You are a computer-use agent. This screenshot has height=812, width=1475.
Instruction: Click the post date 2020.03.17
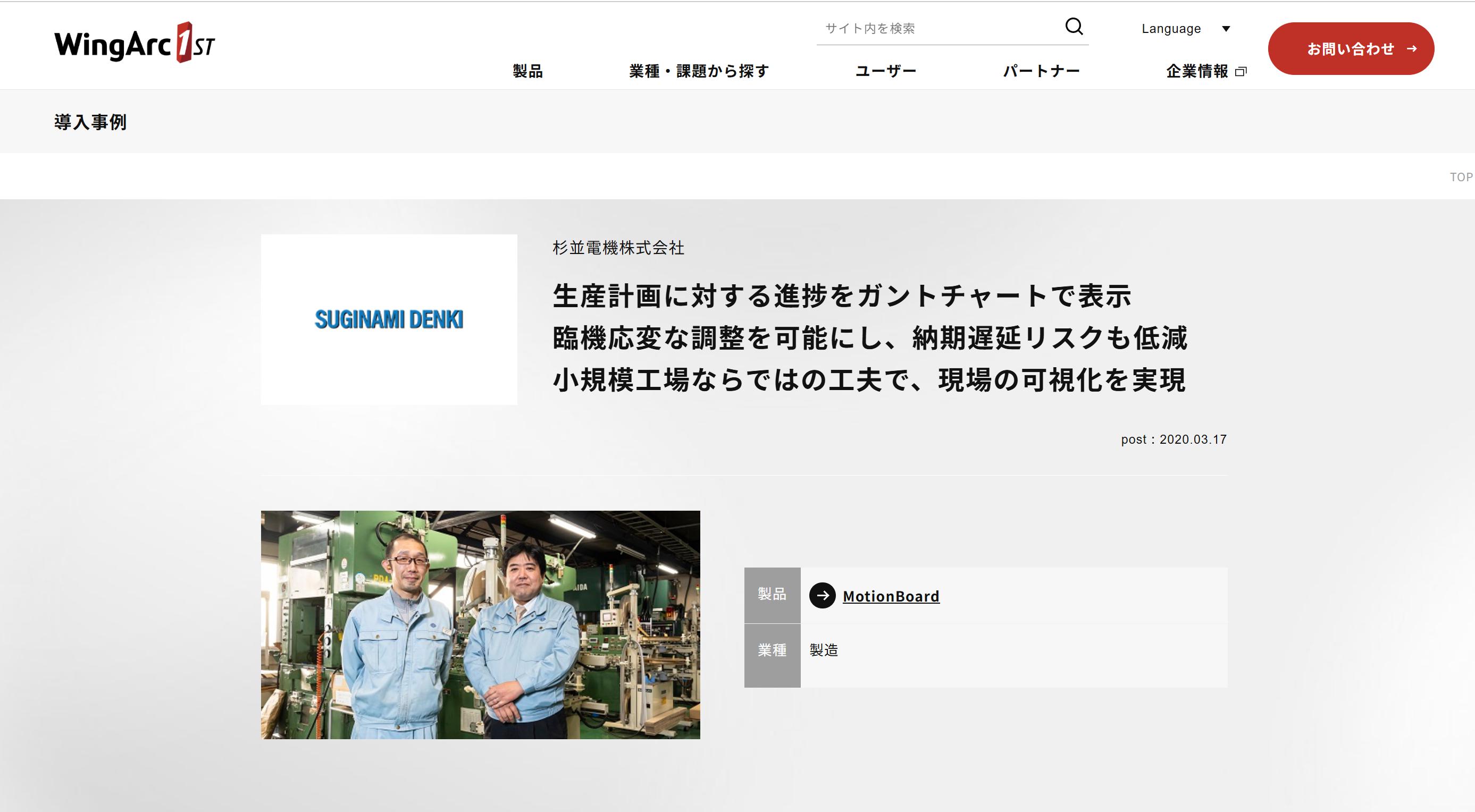point(1193,439)
